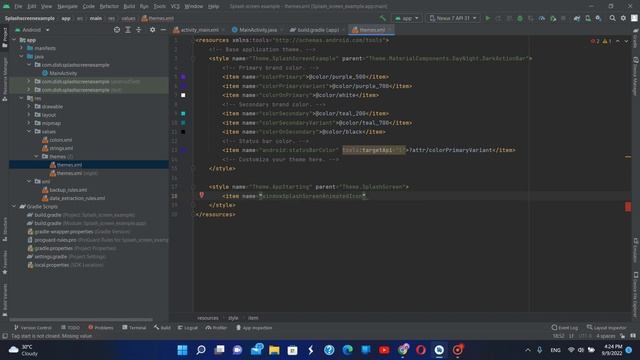The height and width of the screenshot is (360, 640).
Task: Open the Version Control tool window
Action: (33, 328)
